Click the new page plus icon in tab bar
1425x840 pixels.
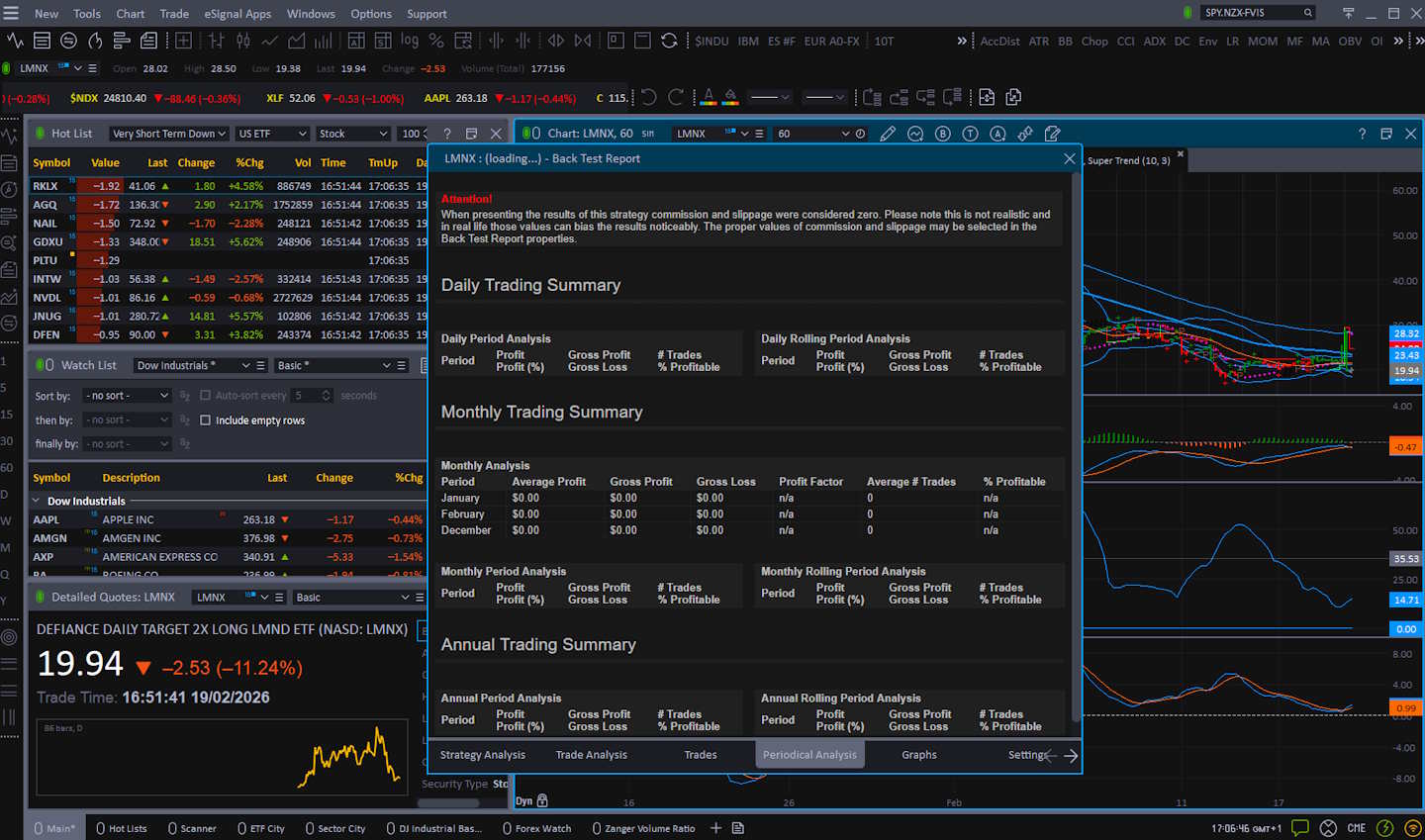715,828
